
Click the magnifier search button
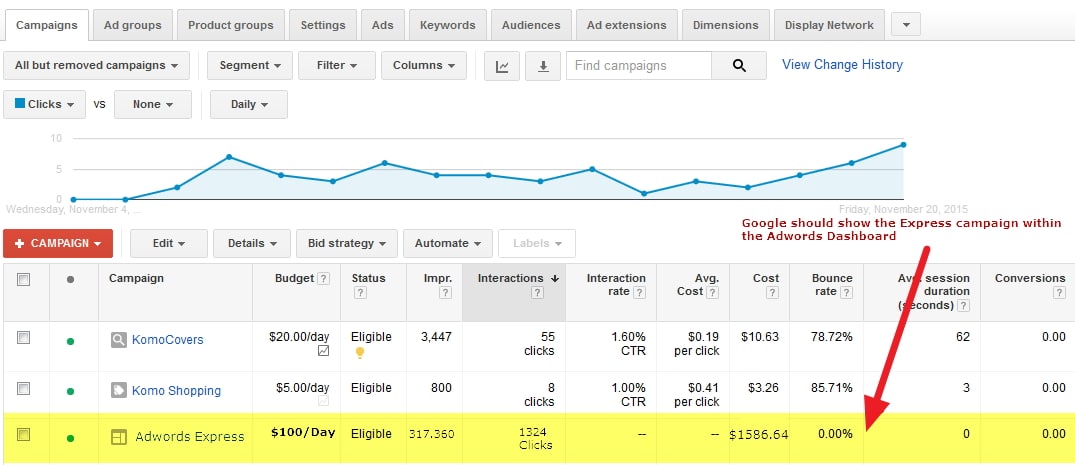(x=738, y=66)
